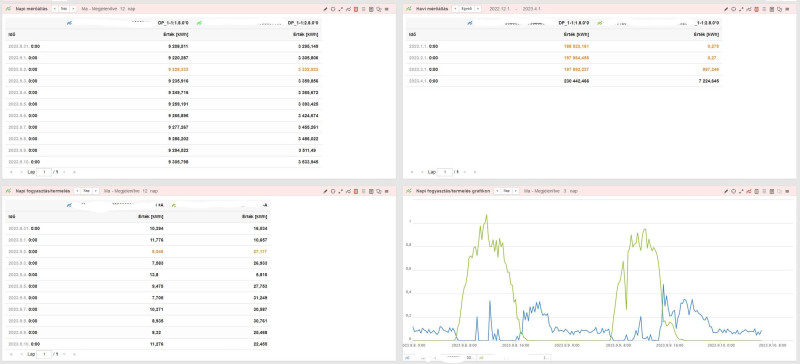Open hamburger menu of the grafikon panel
This screenshot has height=364, width=800.
(787, 191)
